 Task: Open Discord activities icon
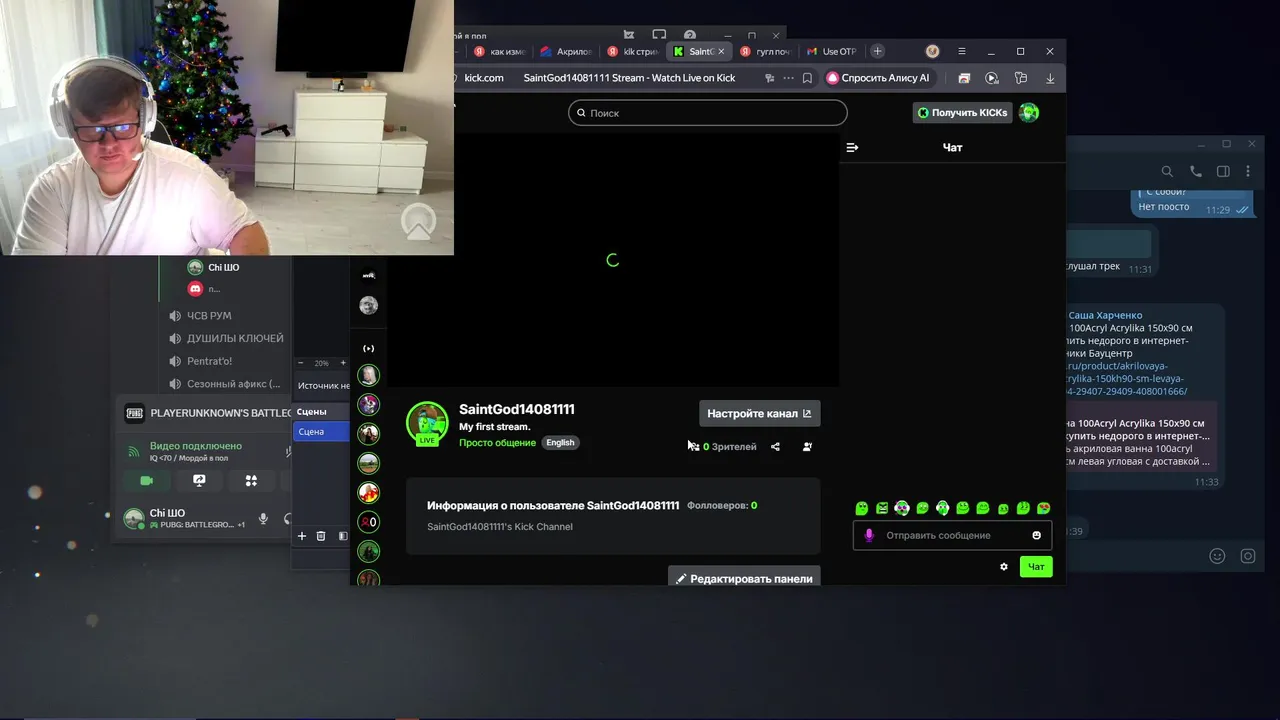251,481
